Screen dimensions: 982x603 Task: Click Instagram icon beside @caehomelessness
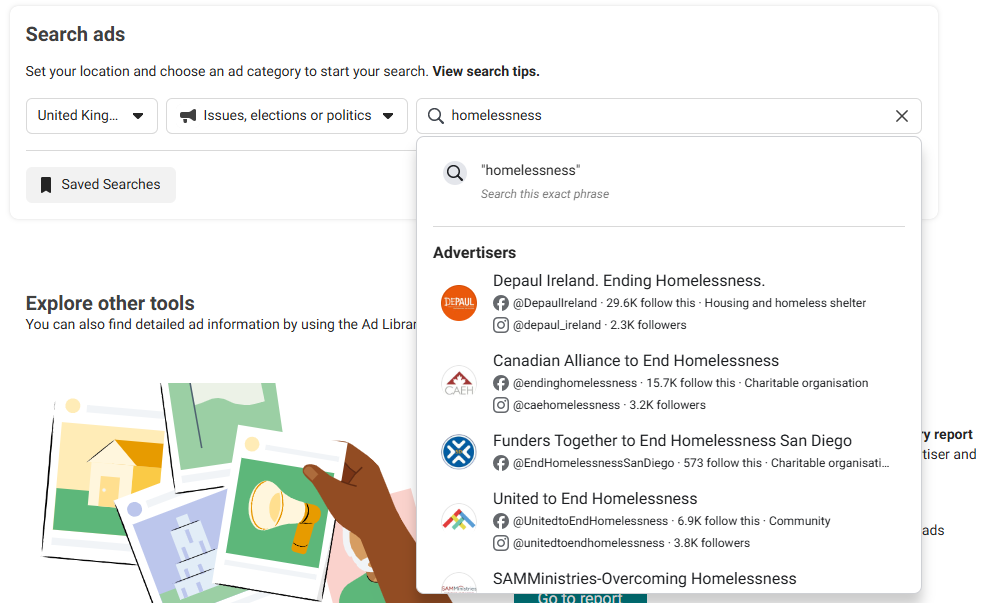coord(500,405)
